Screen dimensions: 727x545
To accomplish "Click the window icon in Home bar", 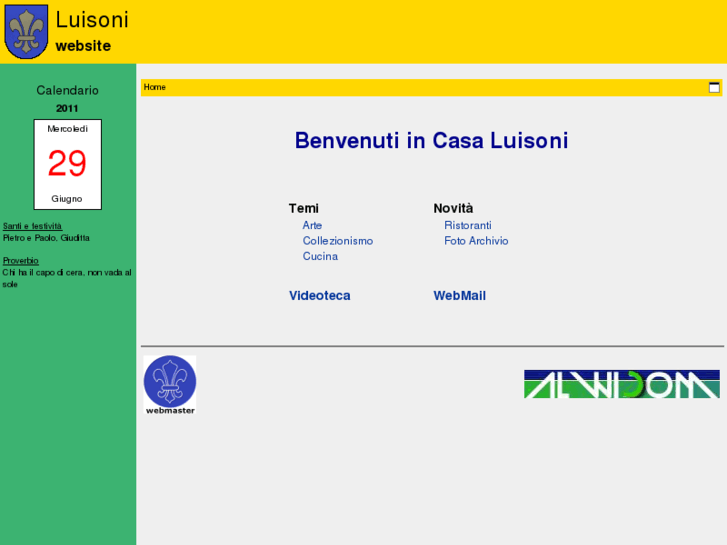I will point(714,87).
